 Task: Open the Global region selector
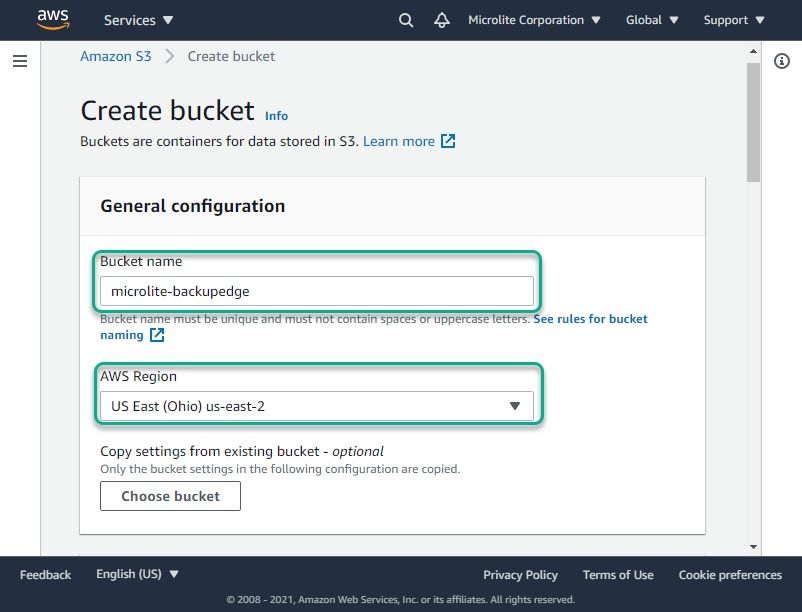point(652,20)
